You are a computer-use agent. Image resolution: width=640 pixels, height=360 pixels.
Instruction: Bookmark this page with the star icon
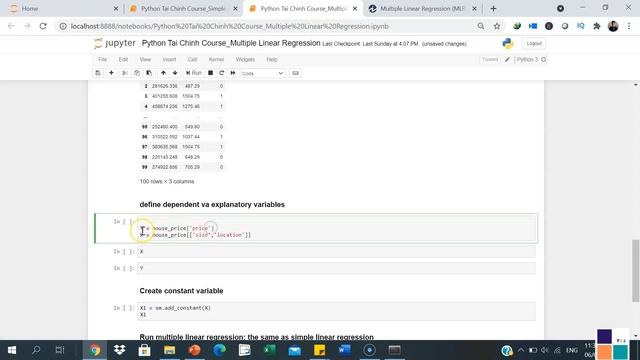[497, 26]
